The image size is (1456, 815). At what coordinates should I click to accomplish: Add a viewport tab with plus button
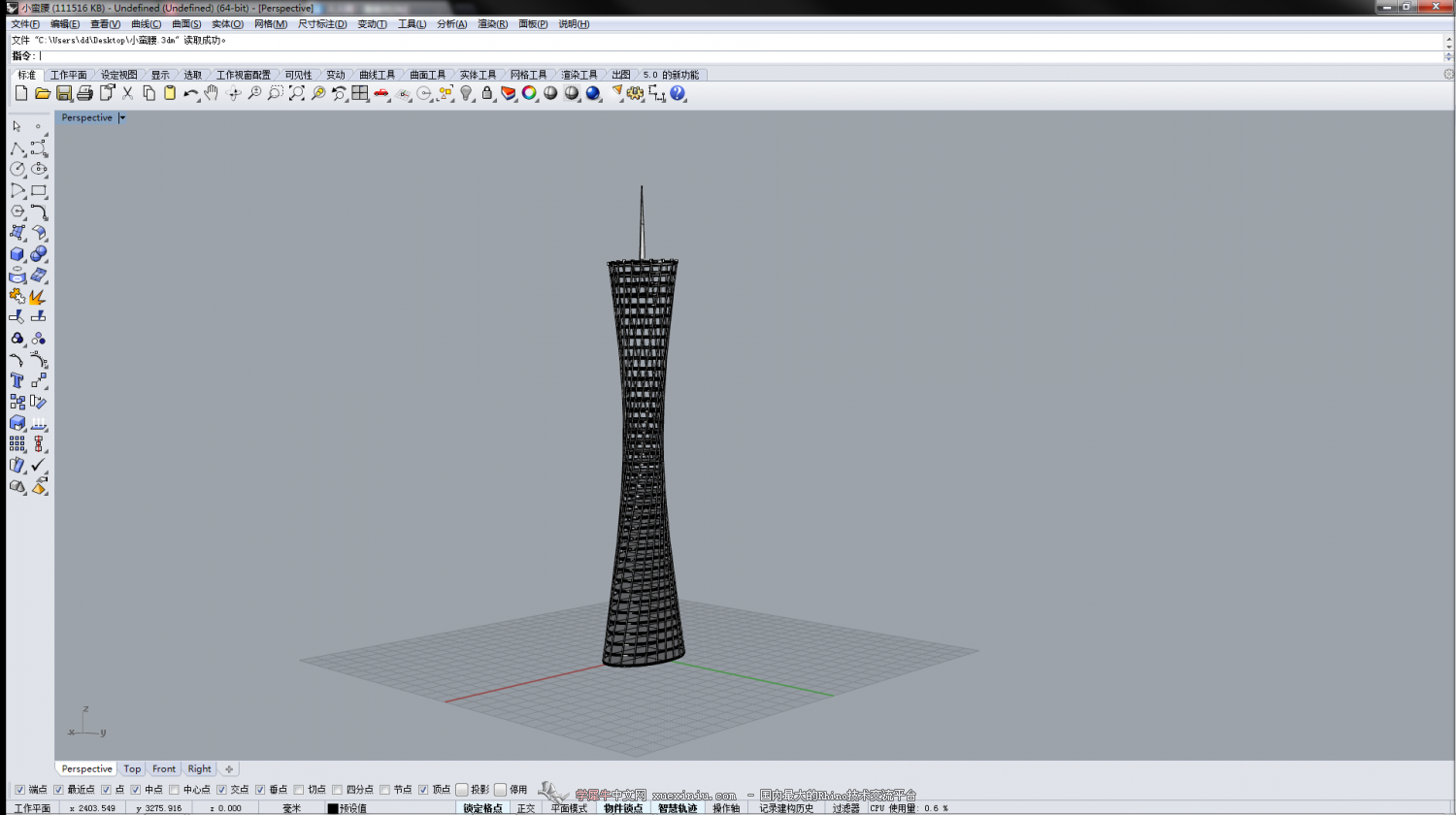pos(229,768)
